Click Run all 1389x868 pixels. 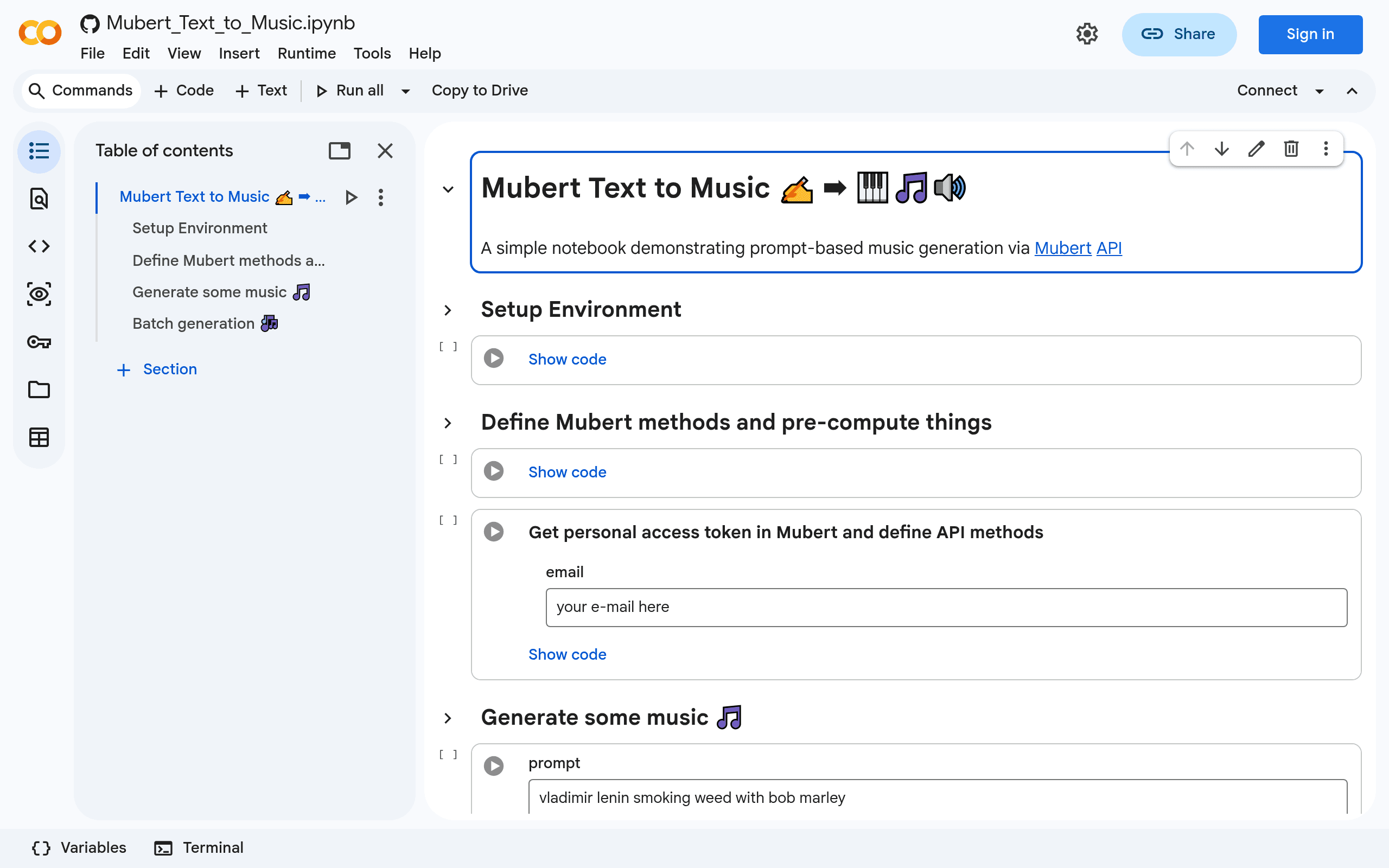[x=350, y=91]
